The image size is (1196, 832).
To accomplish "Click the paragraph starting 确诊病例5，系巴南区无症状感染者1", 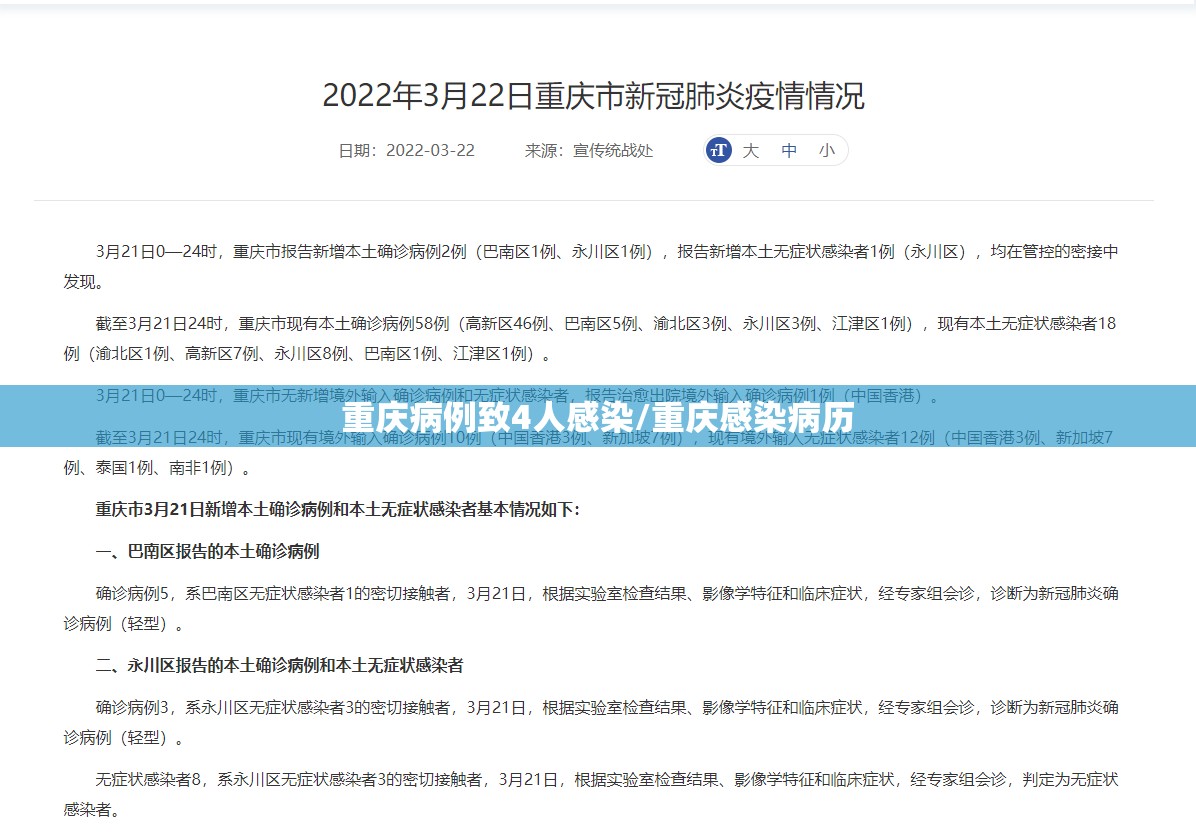I will tap(591, 608).
